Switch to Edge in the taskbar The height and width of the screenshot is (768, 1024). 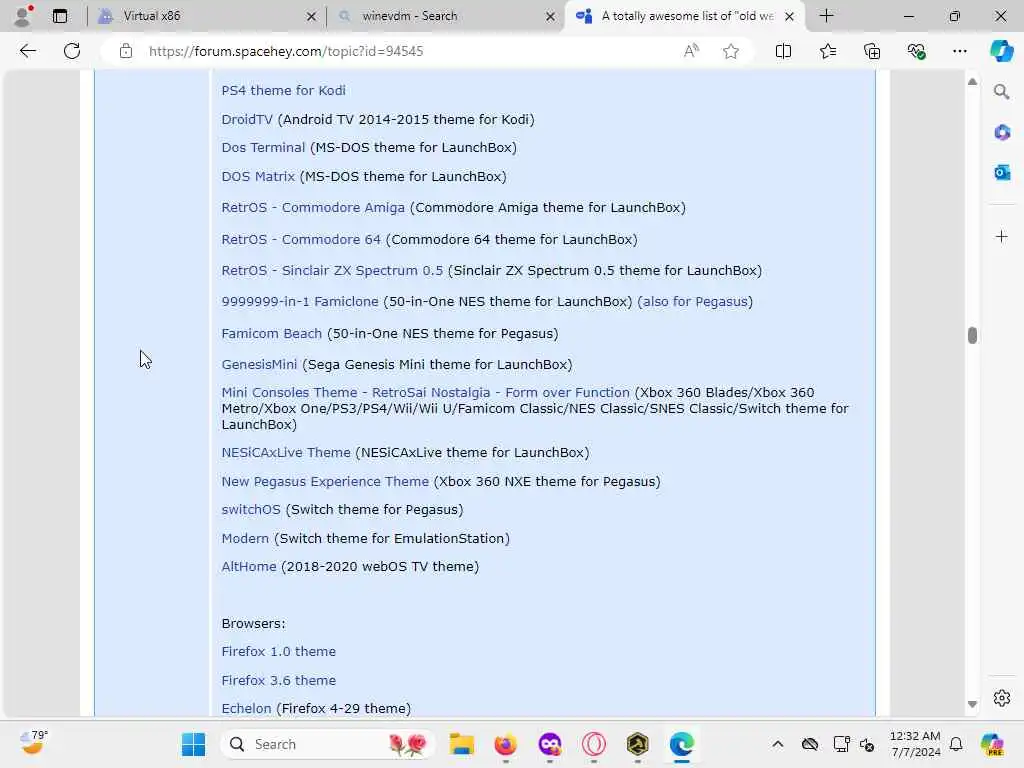(682, 744)
